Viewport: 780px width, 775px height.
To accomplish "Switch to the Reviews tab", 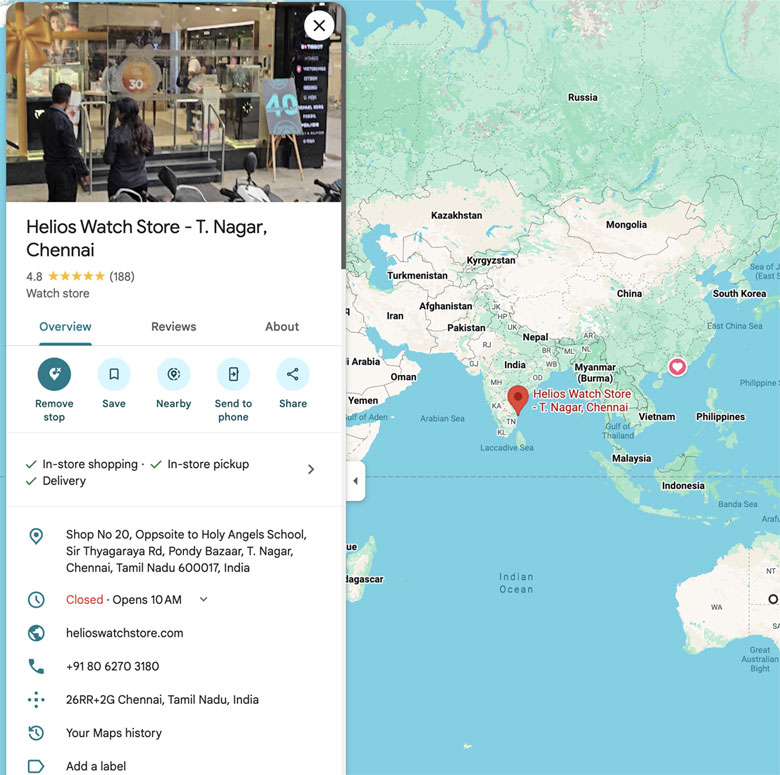I will pos(174,327).
